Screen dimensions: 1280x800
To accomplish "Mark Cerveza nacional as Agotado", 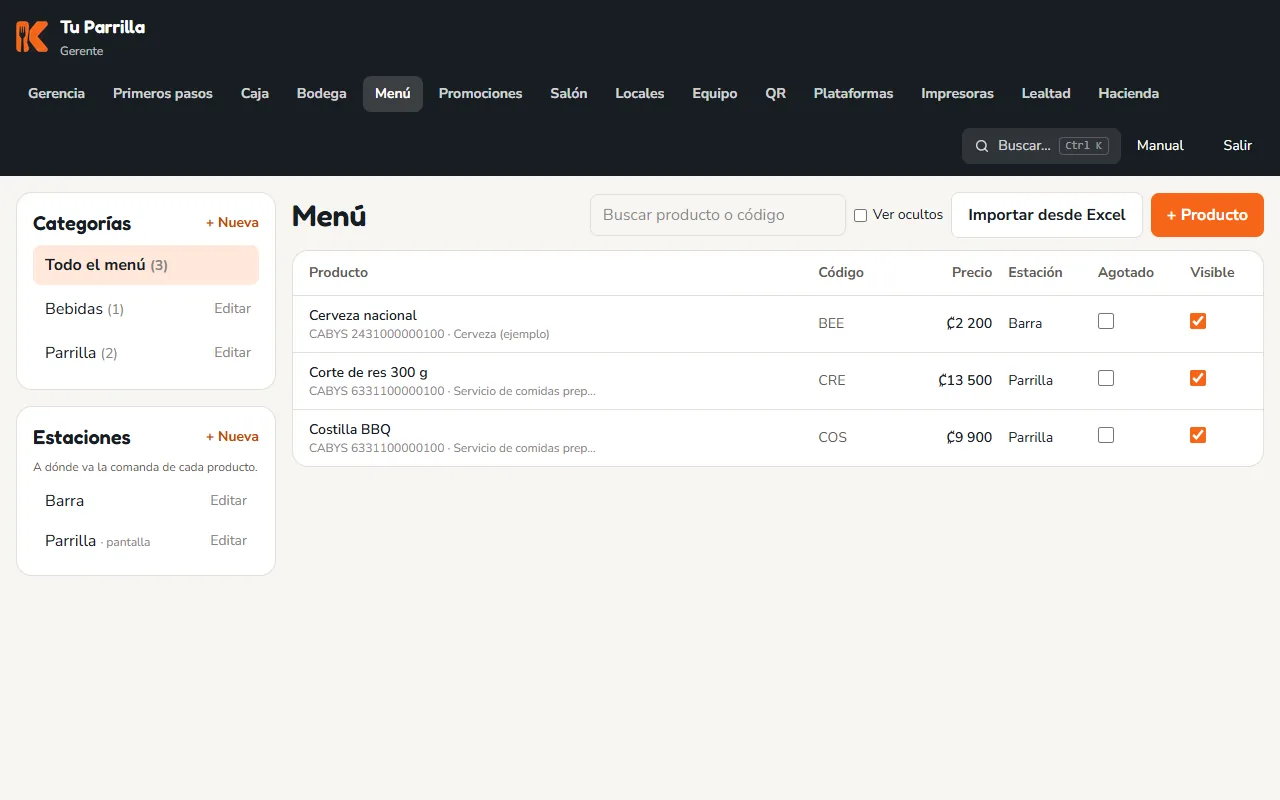I will tap(1106, 321).
